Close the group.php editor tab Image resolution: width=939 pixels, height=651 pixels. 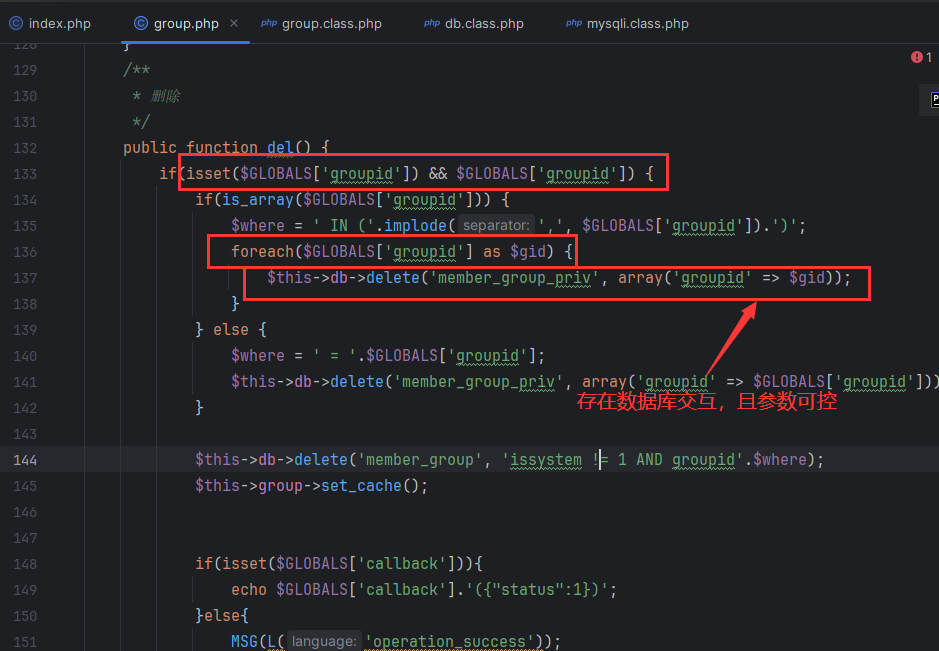click(x=233, y=23)
